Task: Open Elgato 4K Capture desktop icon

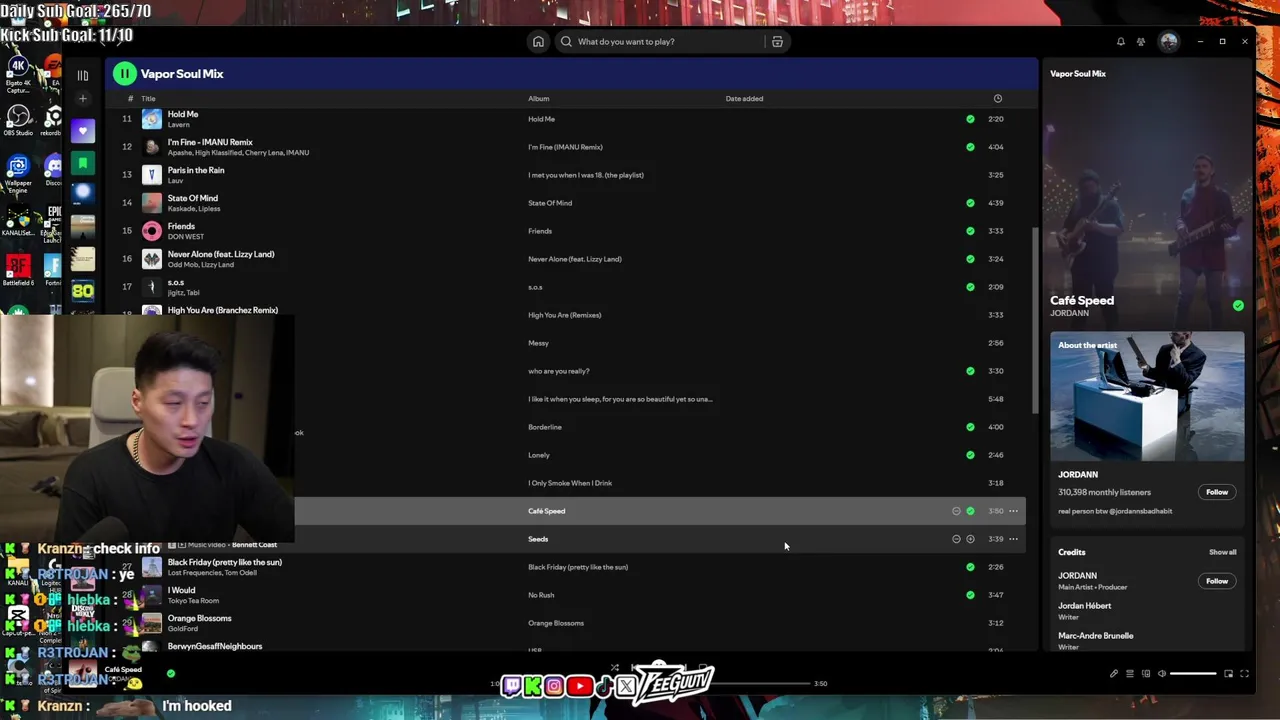Action: (x=18, y=72)
